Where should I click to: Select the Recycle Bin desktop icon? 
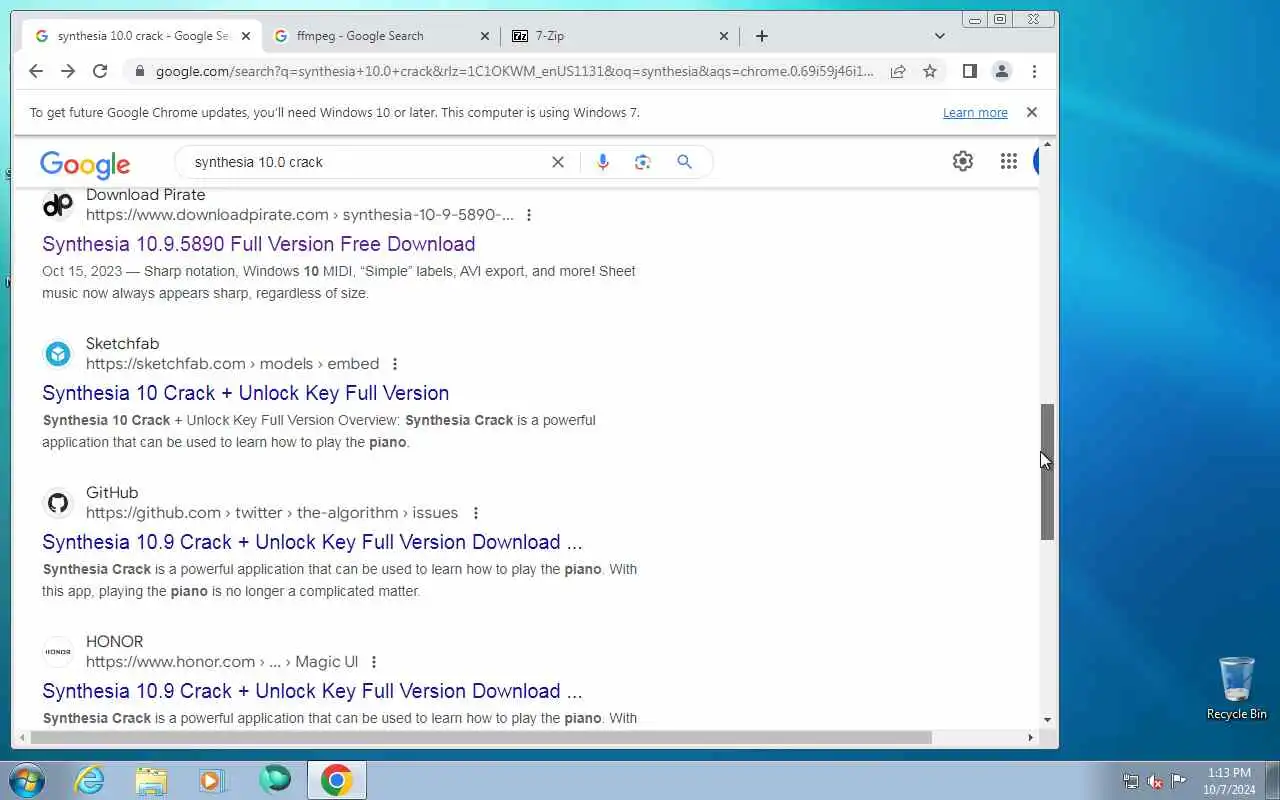point(1237,688)
